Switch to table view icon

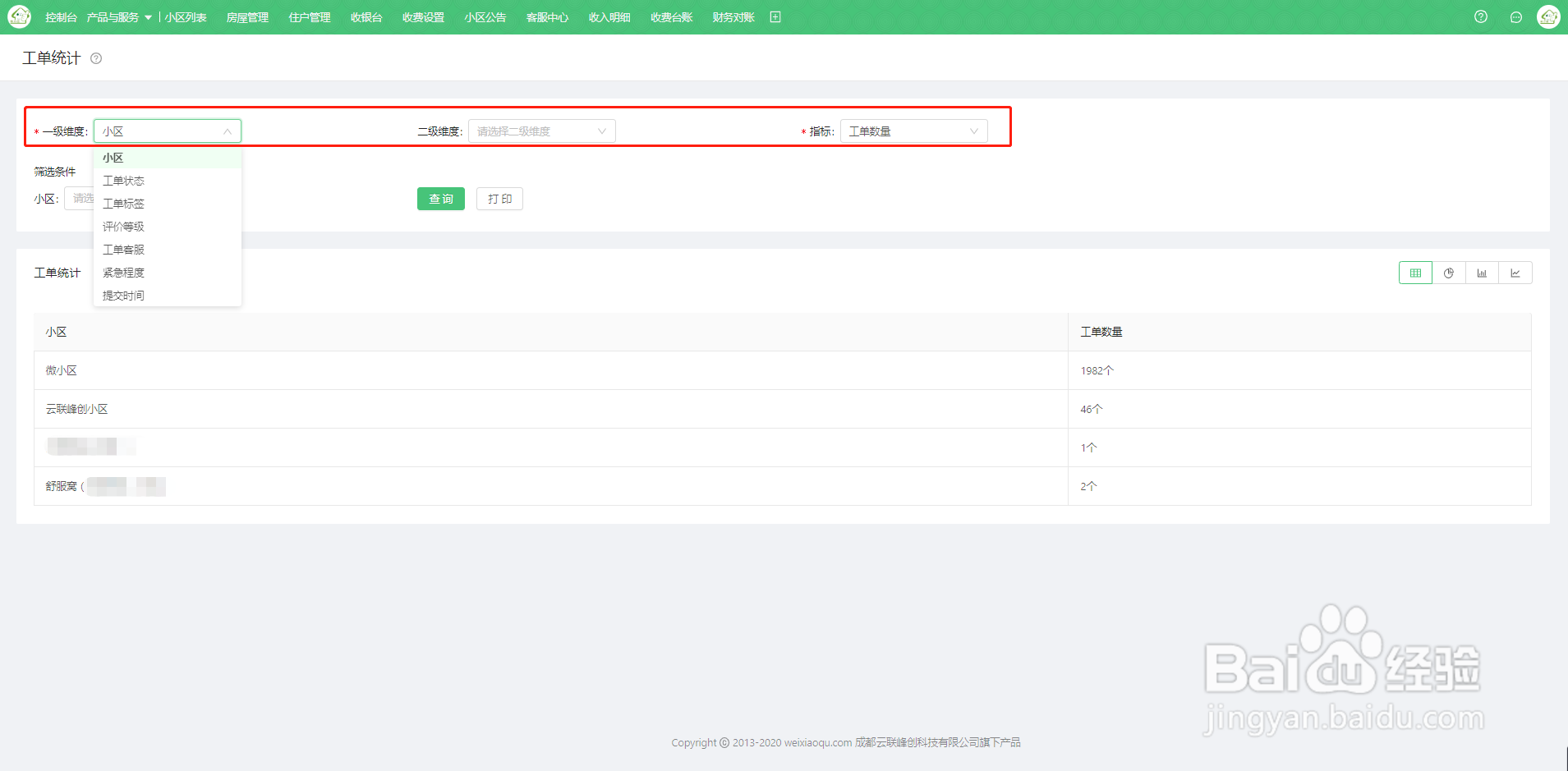[x=1415, y=273]
